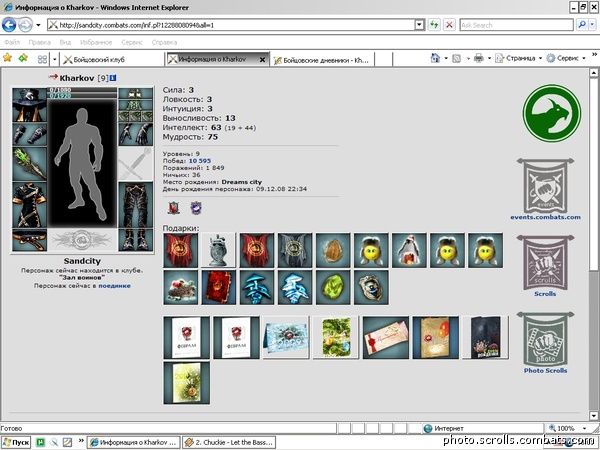Click the Пуск Start button
The width and height of the screenshot is (600, 450).
[16, 442]
